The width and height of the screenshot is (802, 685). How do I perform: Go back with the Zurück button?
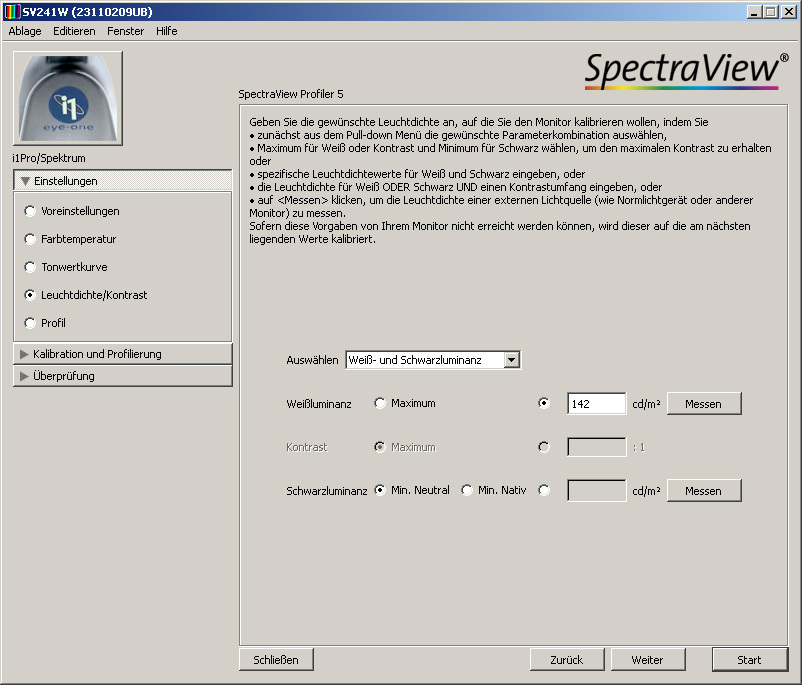[x=567, y=659]
